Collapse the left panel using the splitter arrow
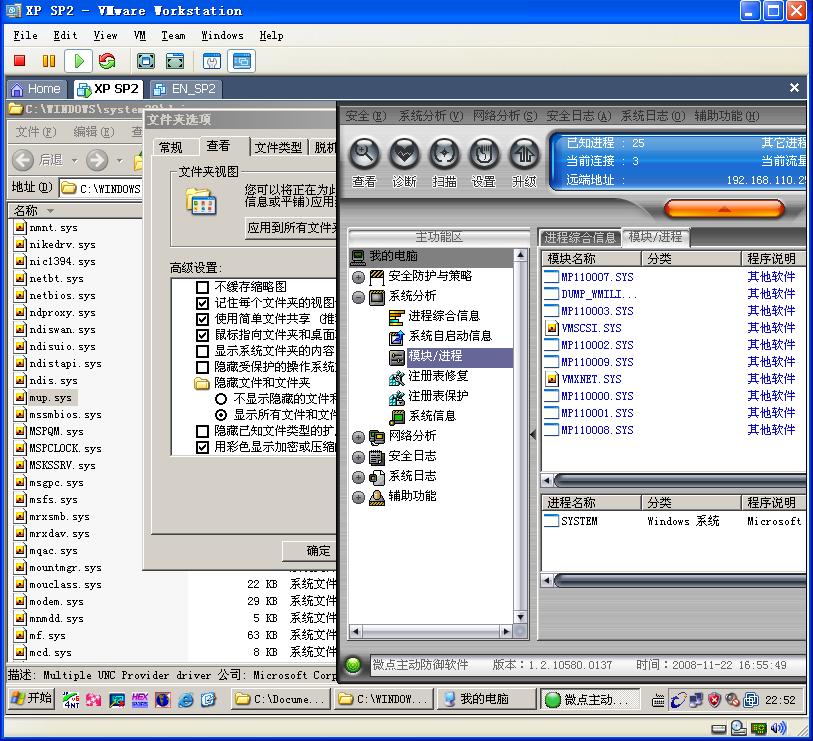 click(x=533, y=435)
